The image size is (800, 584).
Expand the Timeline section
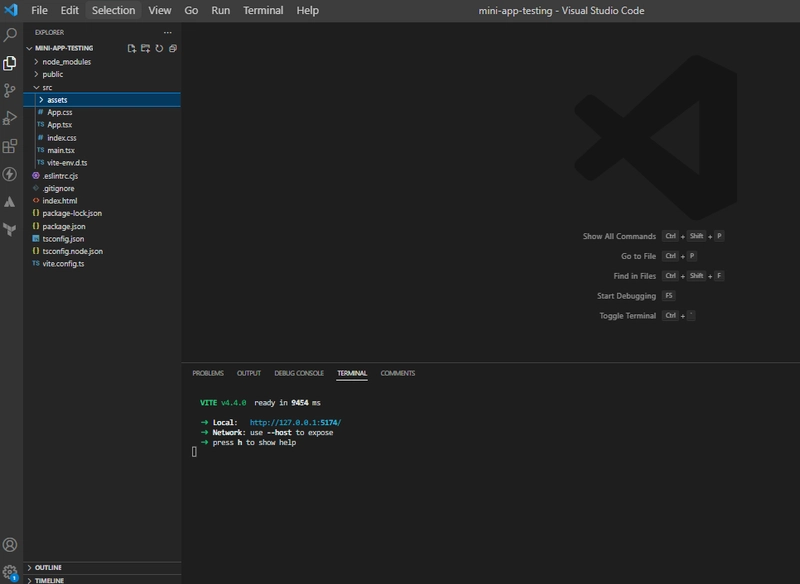point(102,580)
